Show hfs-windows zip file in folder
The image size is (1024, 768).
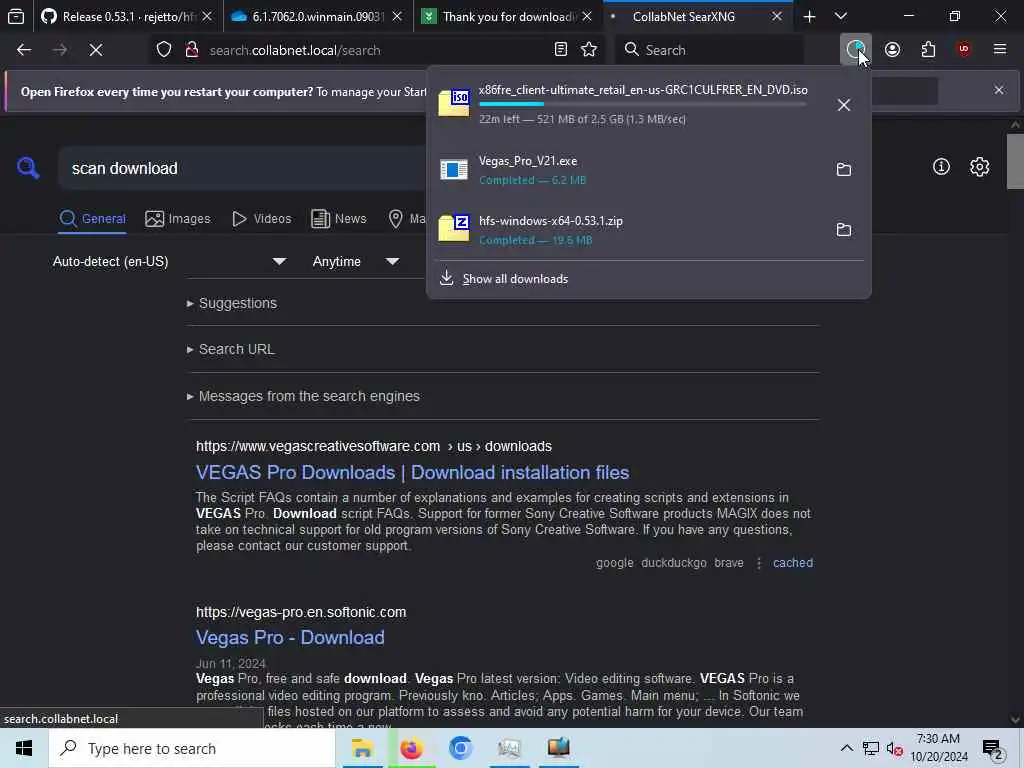[844, 230]
